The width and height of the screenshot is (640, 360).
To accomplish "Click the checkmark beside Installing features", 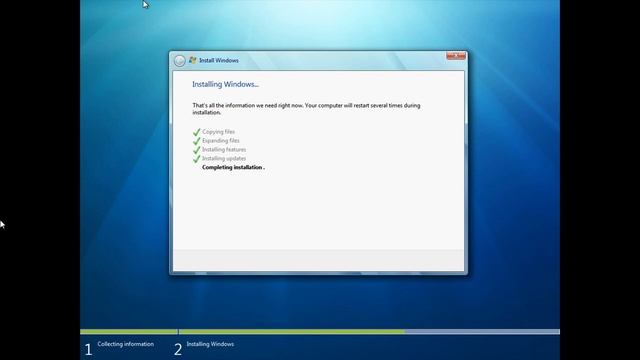I will 196,150.
